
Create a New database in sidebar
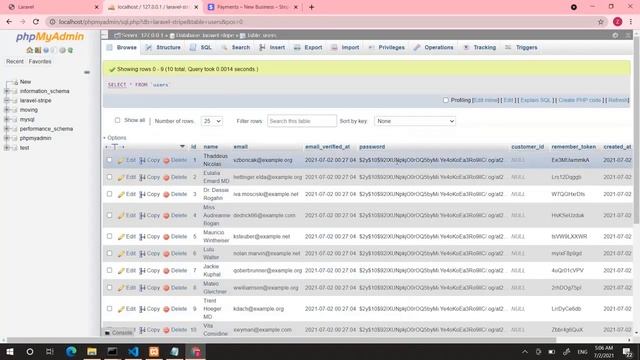pos(25,82)
